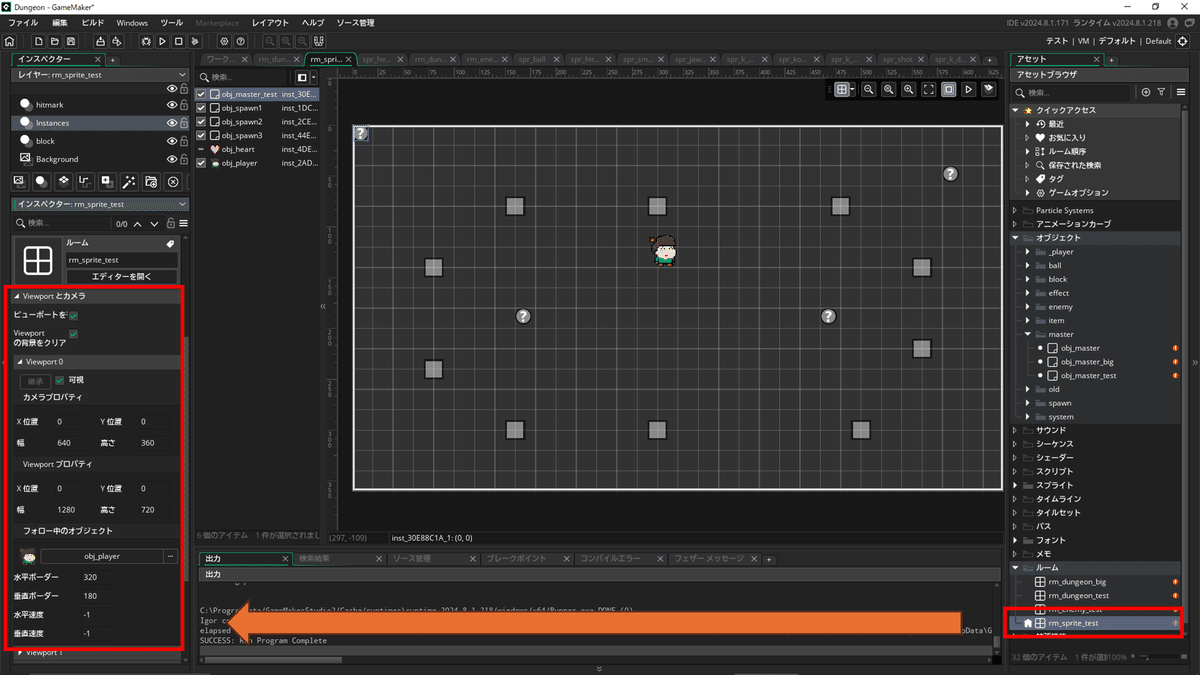1200x675 pixels.
Task: Open followed object picker ellipsis button
Action: coord(171,556)
